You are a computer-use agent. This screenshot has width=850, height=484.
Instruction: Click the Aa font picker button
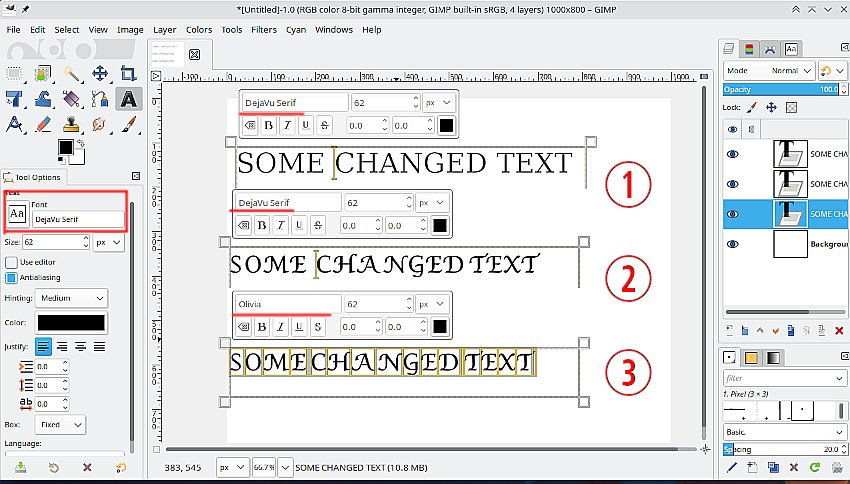(x=17, y=214)
